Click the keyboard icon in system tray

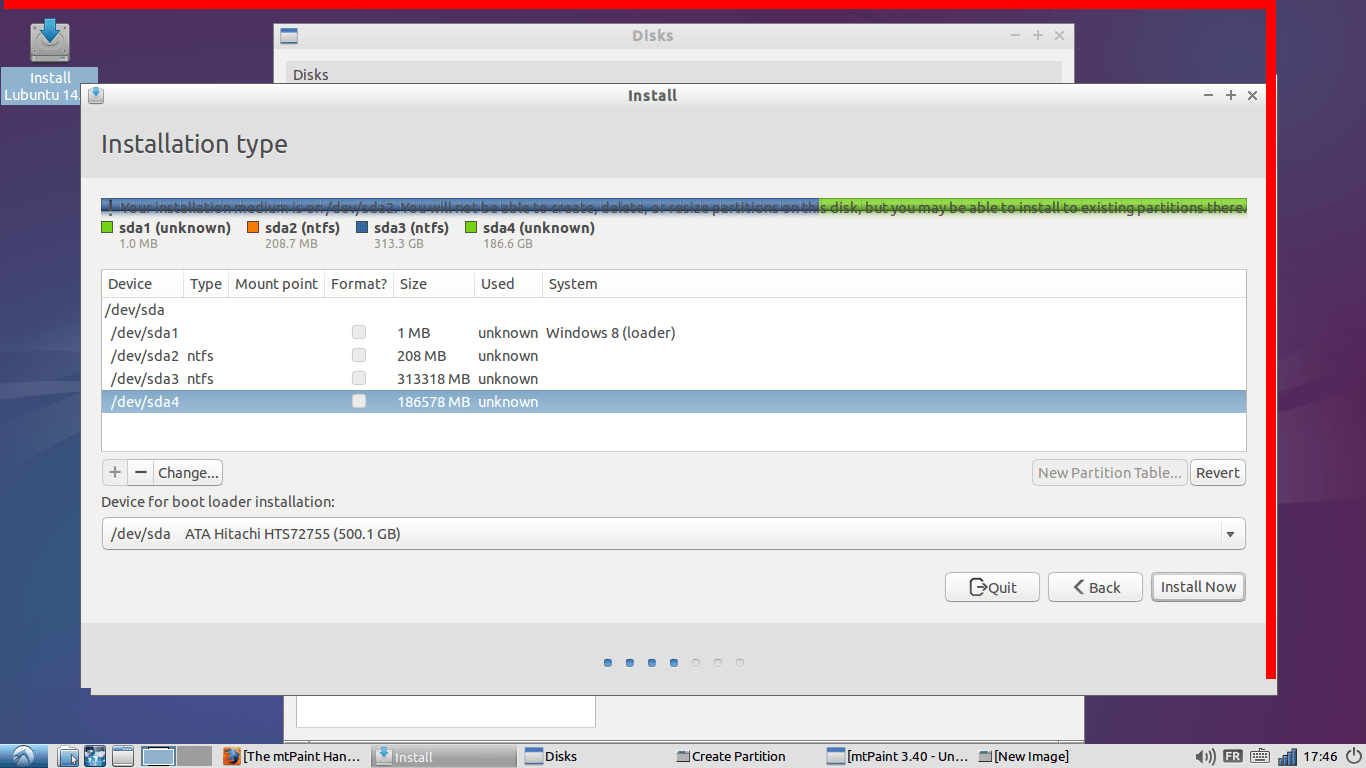point(1260,756)
